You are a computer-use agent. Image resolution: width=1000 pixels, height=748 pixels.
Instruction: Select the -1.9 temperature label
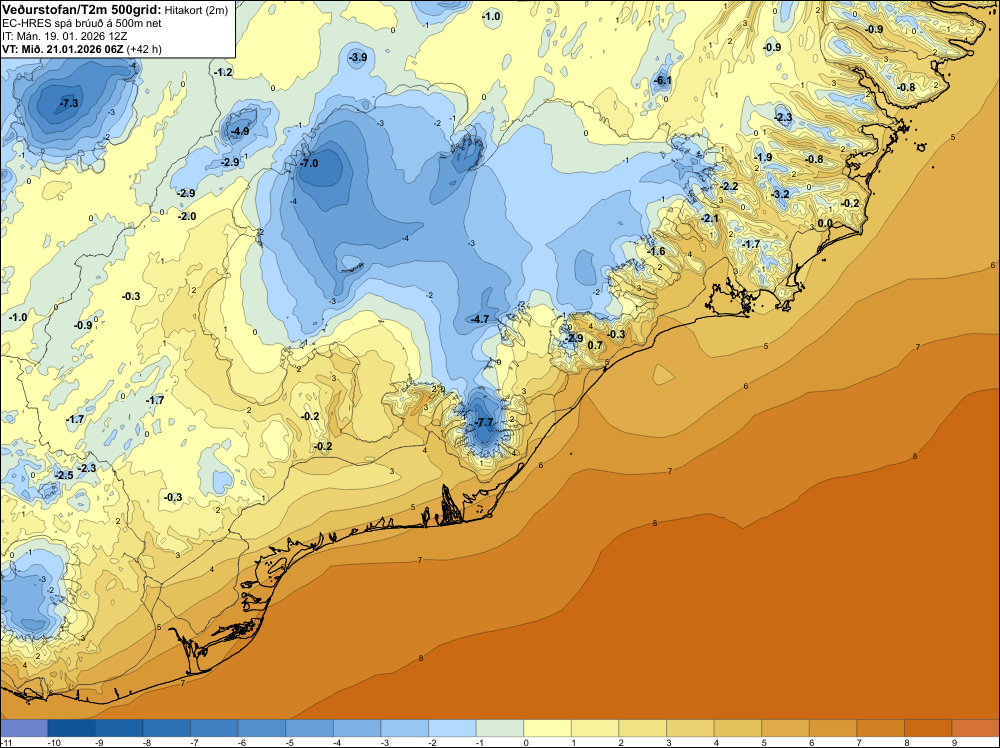pos(763,157)
